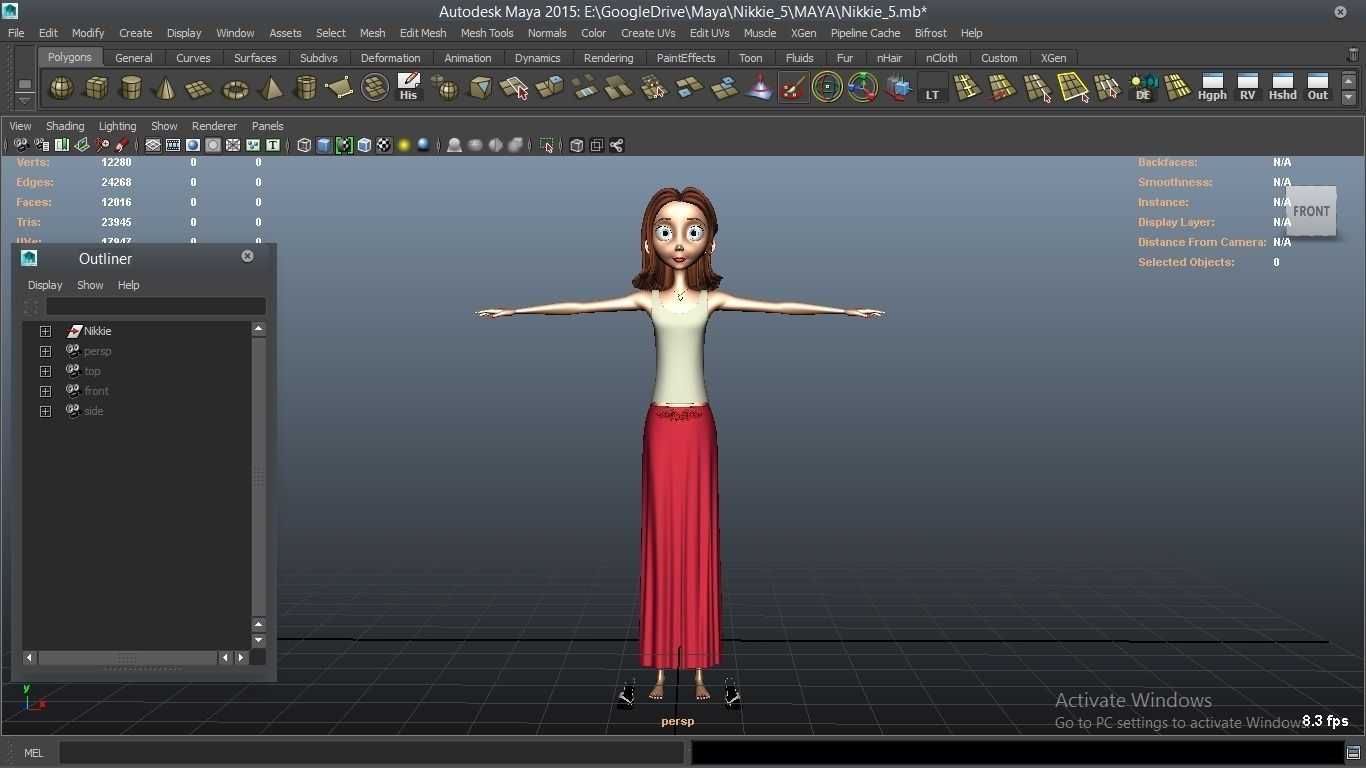This screenshot has width=1366, height=768.
Task: Open the viewport Lighting menu
Action: (117, 126)
